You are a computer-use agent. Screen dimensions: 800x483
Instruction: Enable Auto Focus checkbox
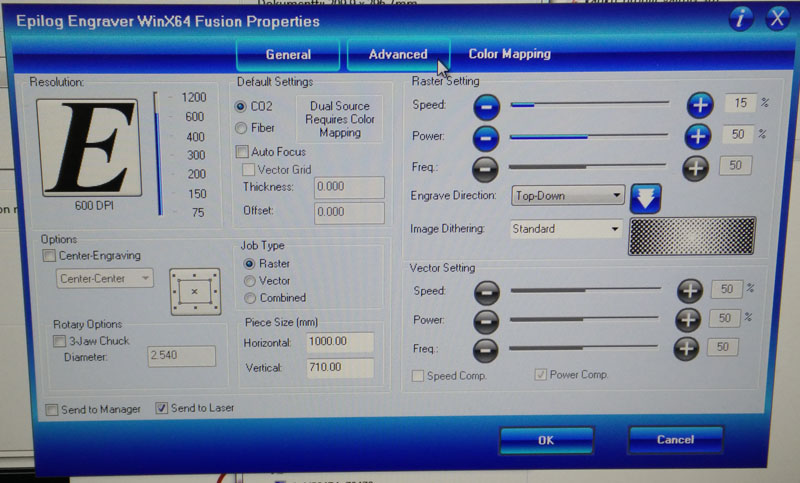242,151
